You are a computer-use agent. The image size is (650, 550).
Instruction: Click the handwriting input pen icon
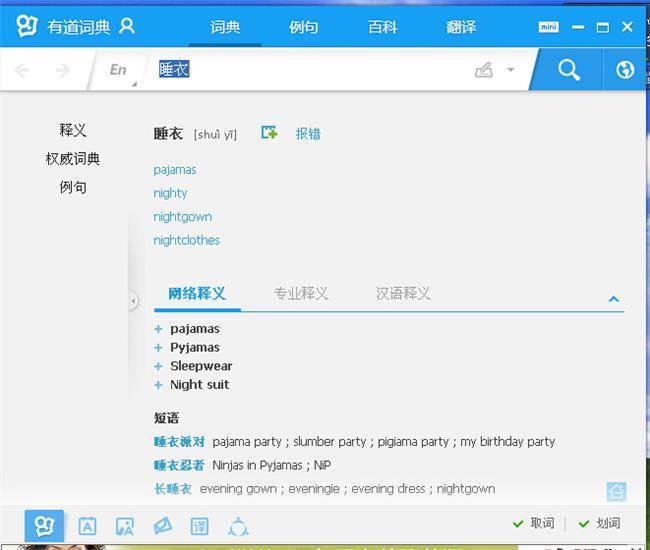tap(484, 70)
